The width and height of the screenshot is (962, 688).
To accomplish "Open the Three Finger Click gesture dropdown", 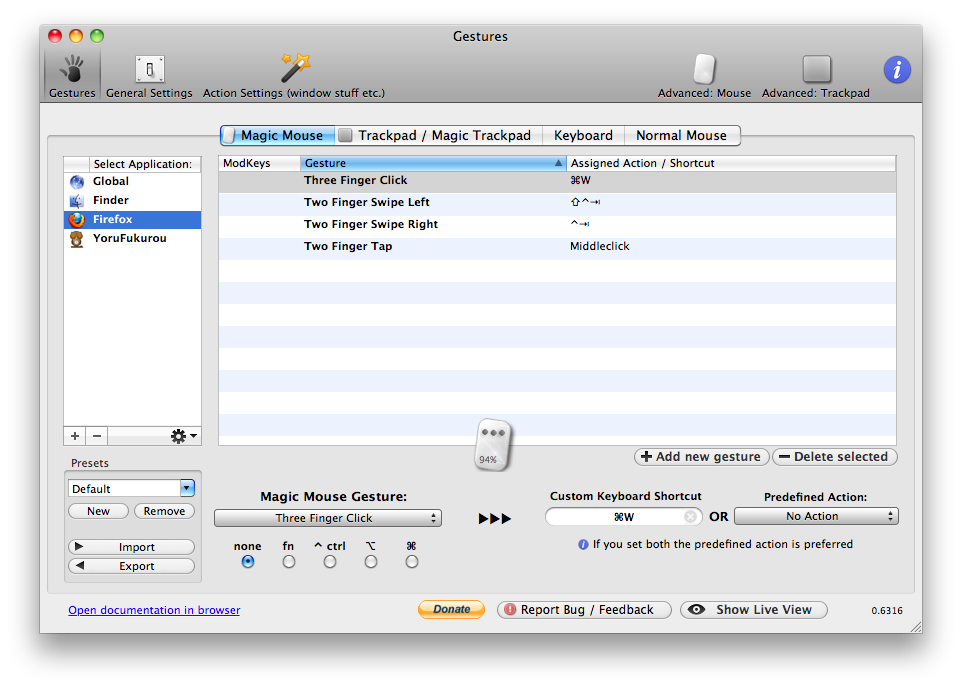I will (x=328, y=518).
